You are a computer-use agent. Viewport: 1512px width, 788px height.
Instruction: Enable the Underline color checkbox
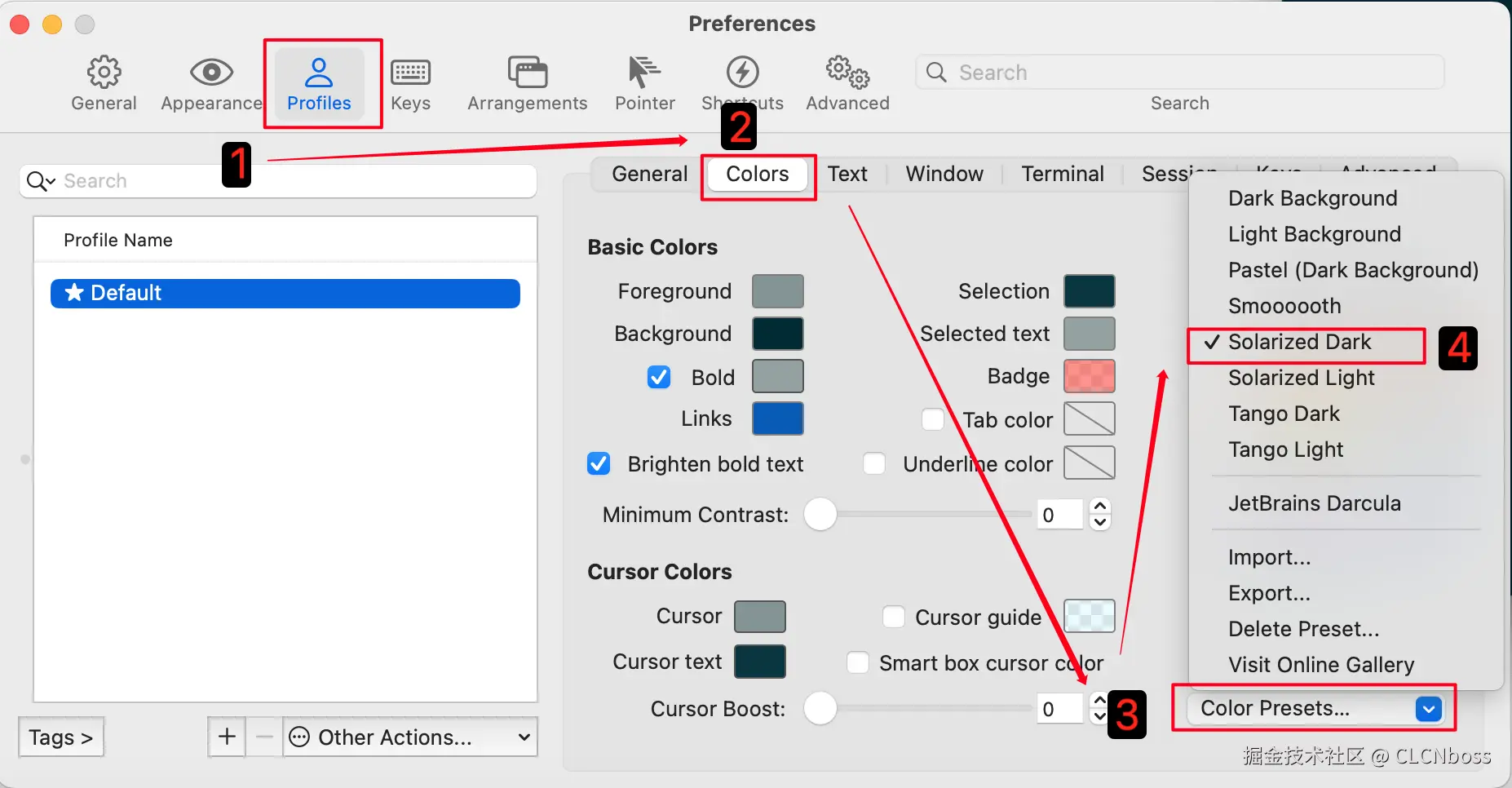click(x=874, y=463)
